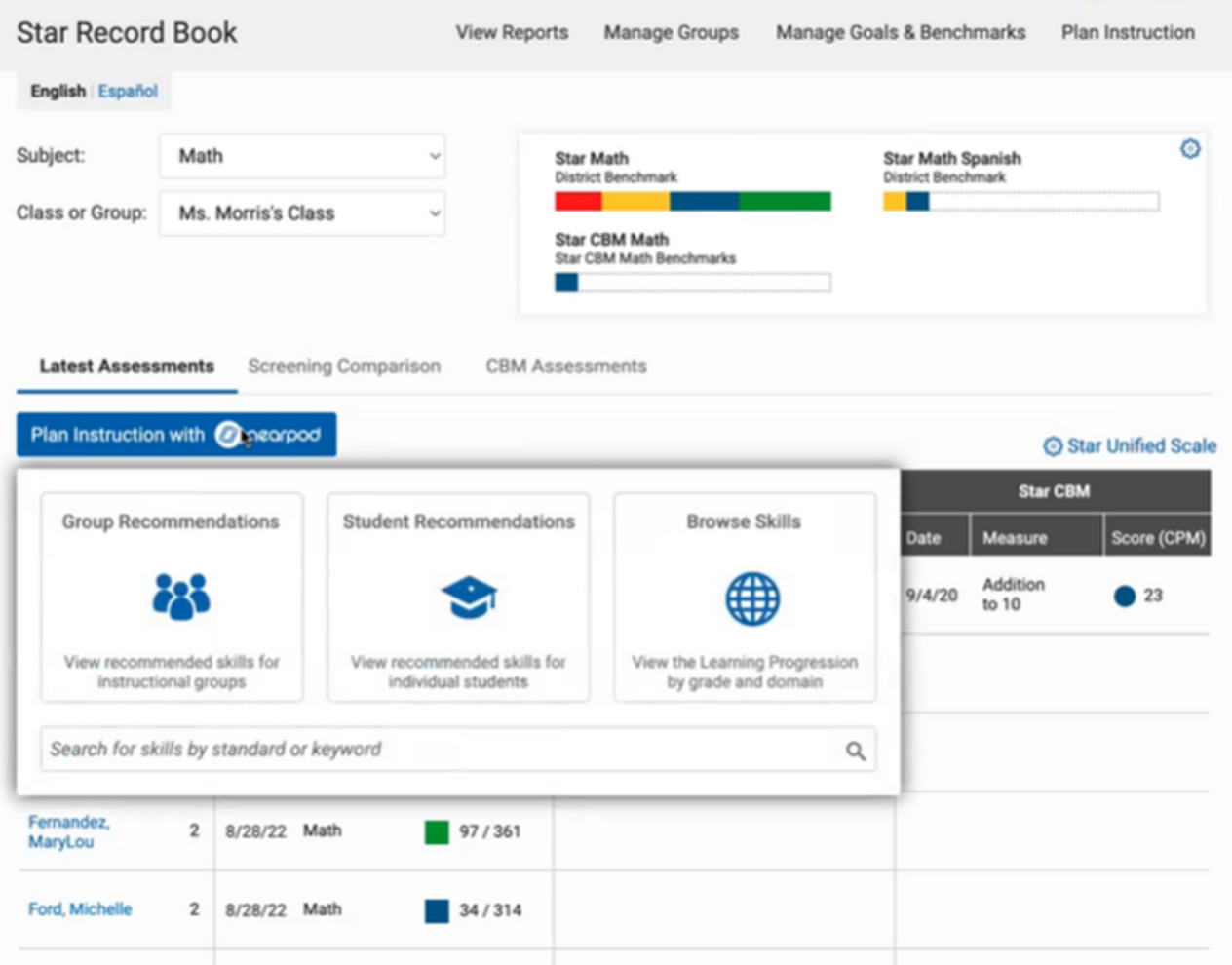Open Manage Goals & Benchmarks menu
This screenshot has width=1232, height=965.
(x=900, y=32)
